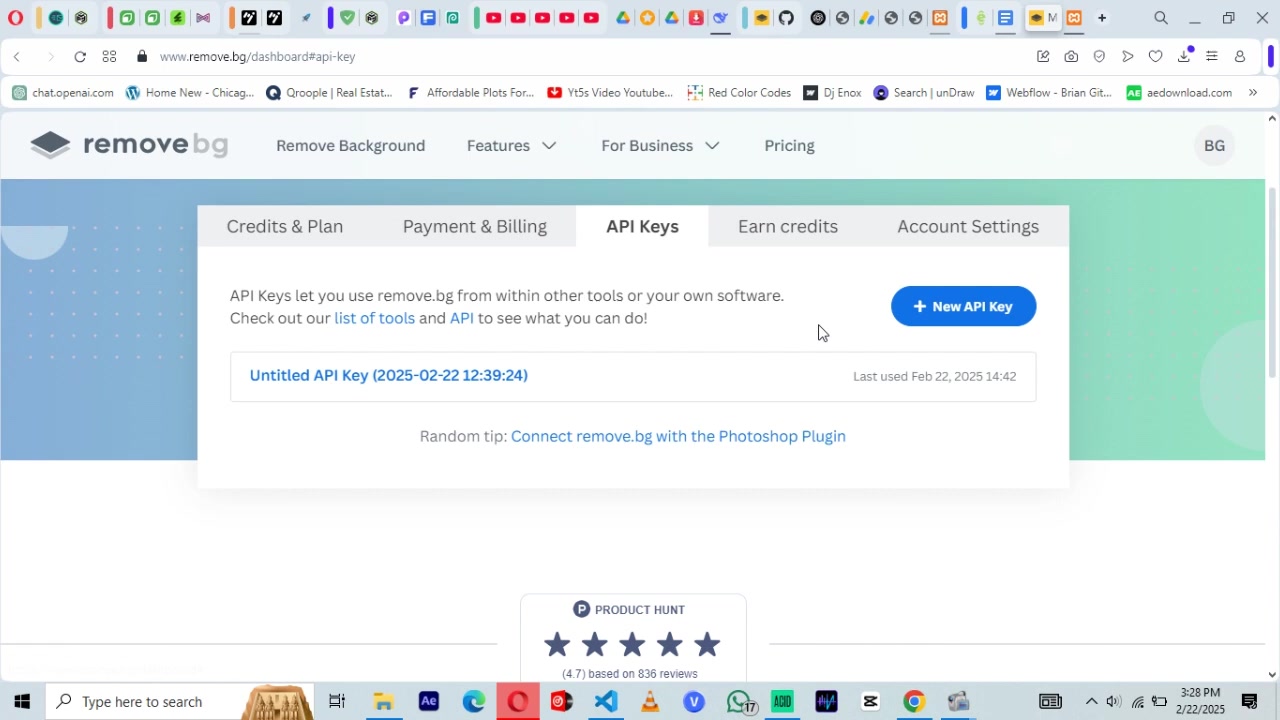Expand the For Business dropdown menu
Image resolution: width=1280 pixels, height=720 pixels.
[x=660, y=146]
